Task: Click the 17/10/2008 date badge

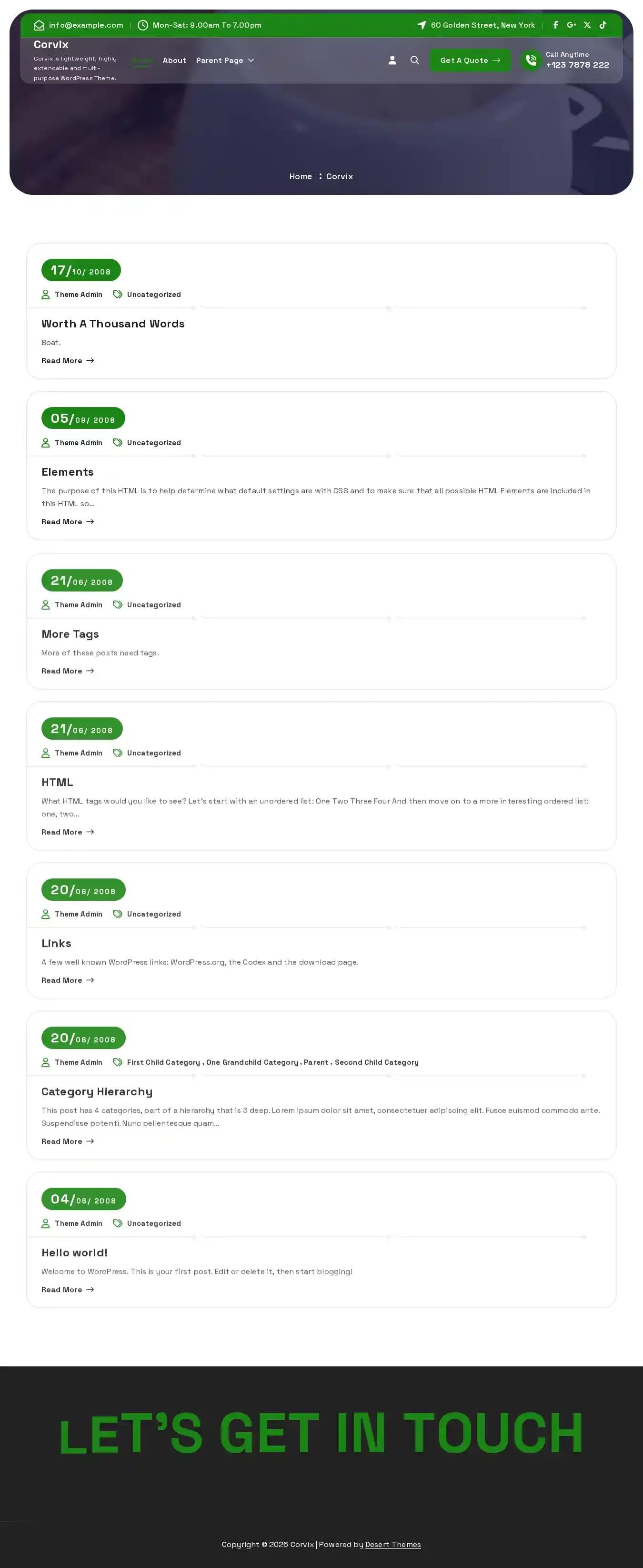Action: pyautogui.click(x=81, y=270)
